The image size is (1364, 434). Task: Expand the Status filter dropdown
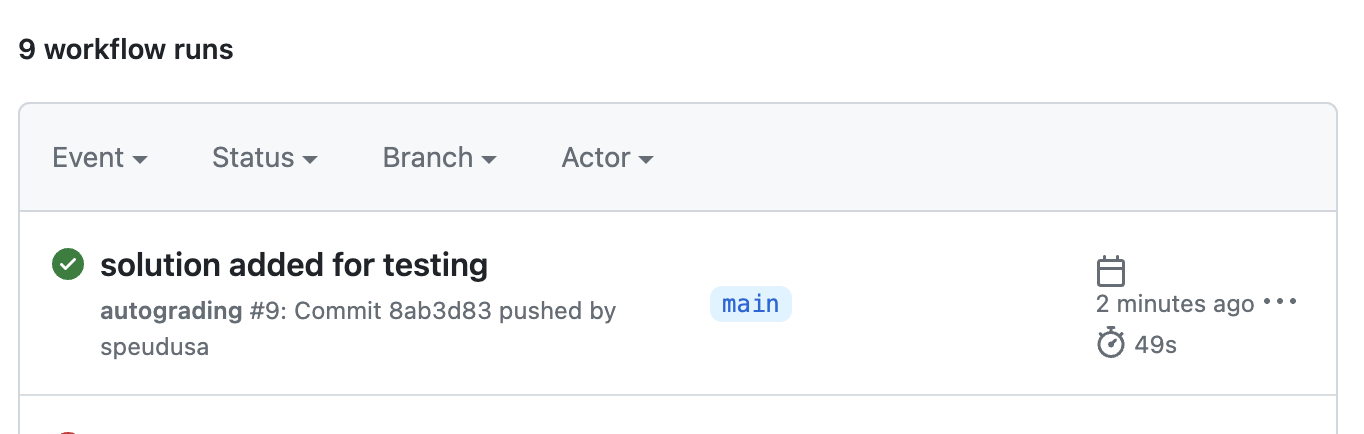[x=265, y=158]
